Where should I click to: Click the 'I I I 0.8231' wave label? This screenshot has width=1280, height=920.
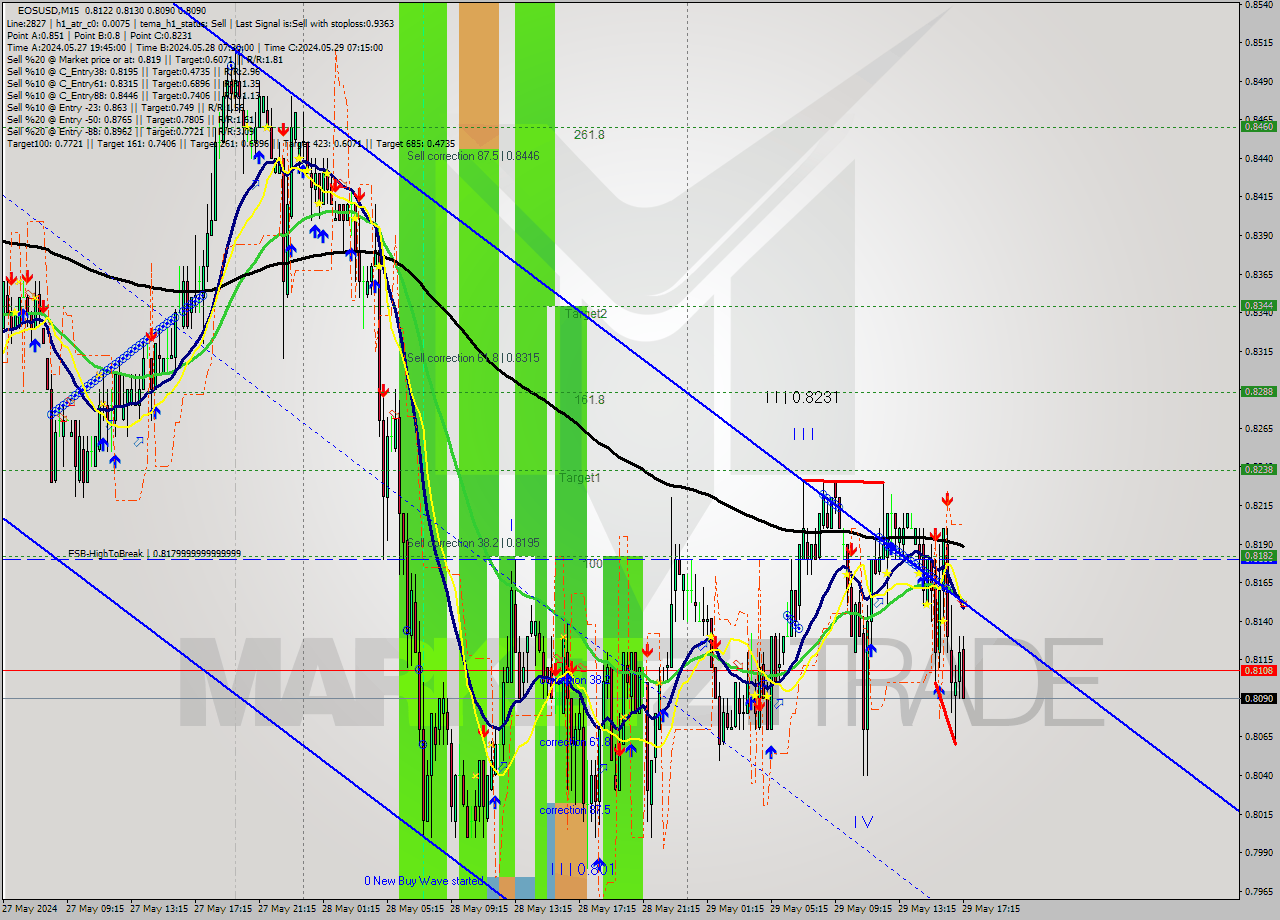(801, 397)
